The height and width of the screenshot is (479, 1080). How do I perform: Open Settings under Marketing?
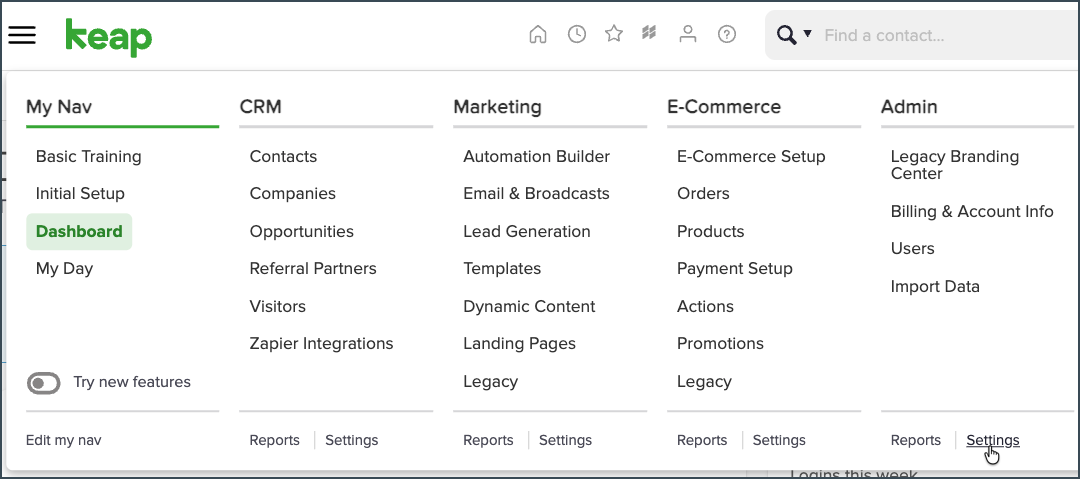pos(565,440)
